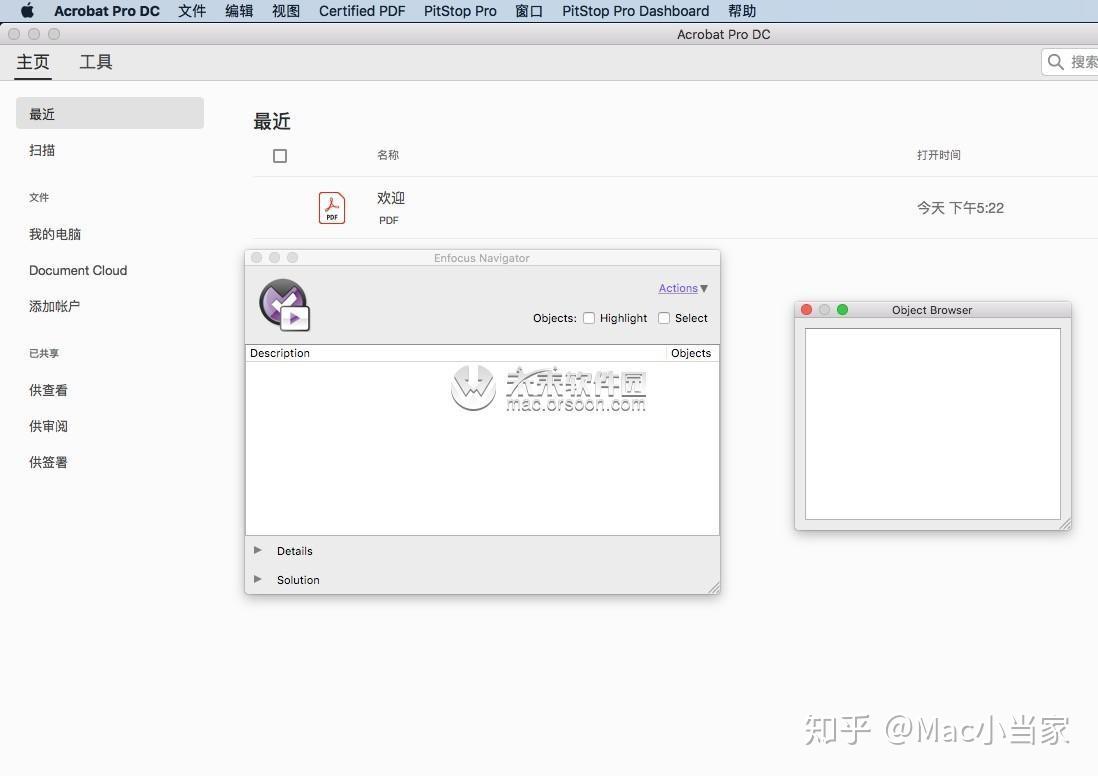Image resolution: width=1098 pixels, height=776 pixels.
Task: Enable the Highlight checkbox for Objects
Action: coord(589,318)
